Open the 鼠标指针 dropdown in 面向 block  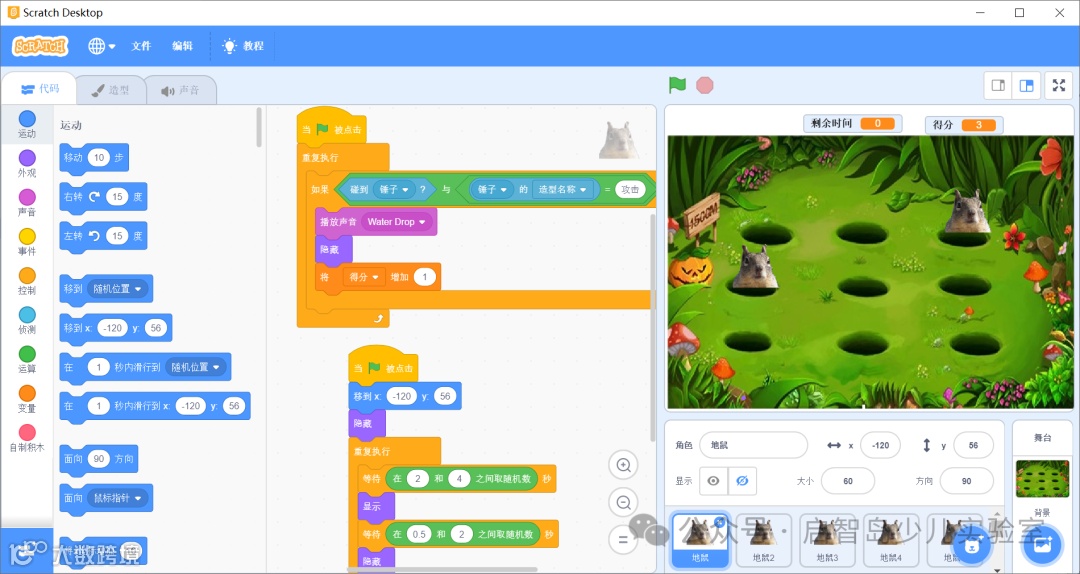pos(116,498)
